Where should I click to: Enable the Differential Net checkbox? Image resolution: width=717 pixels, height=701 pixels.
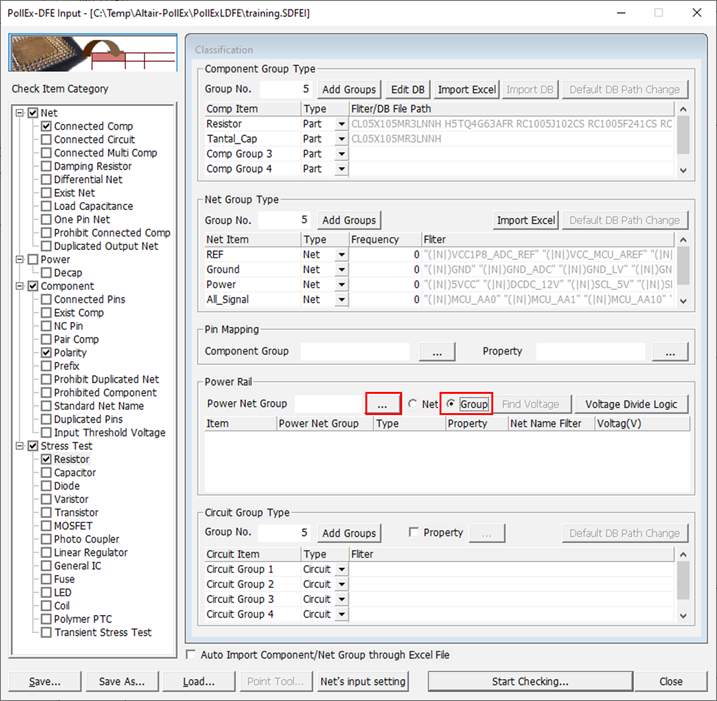point(46,180)
